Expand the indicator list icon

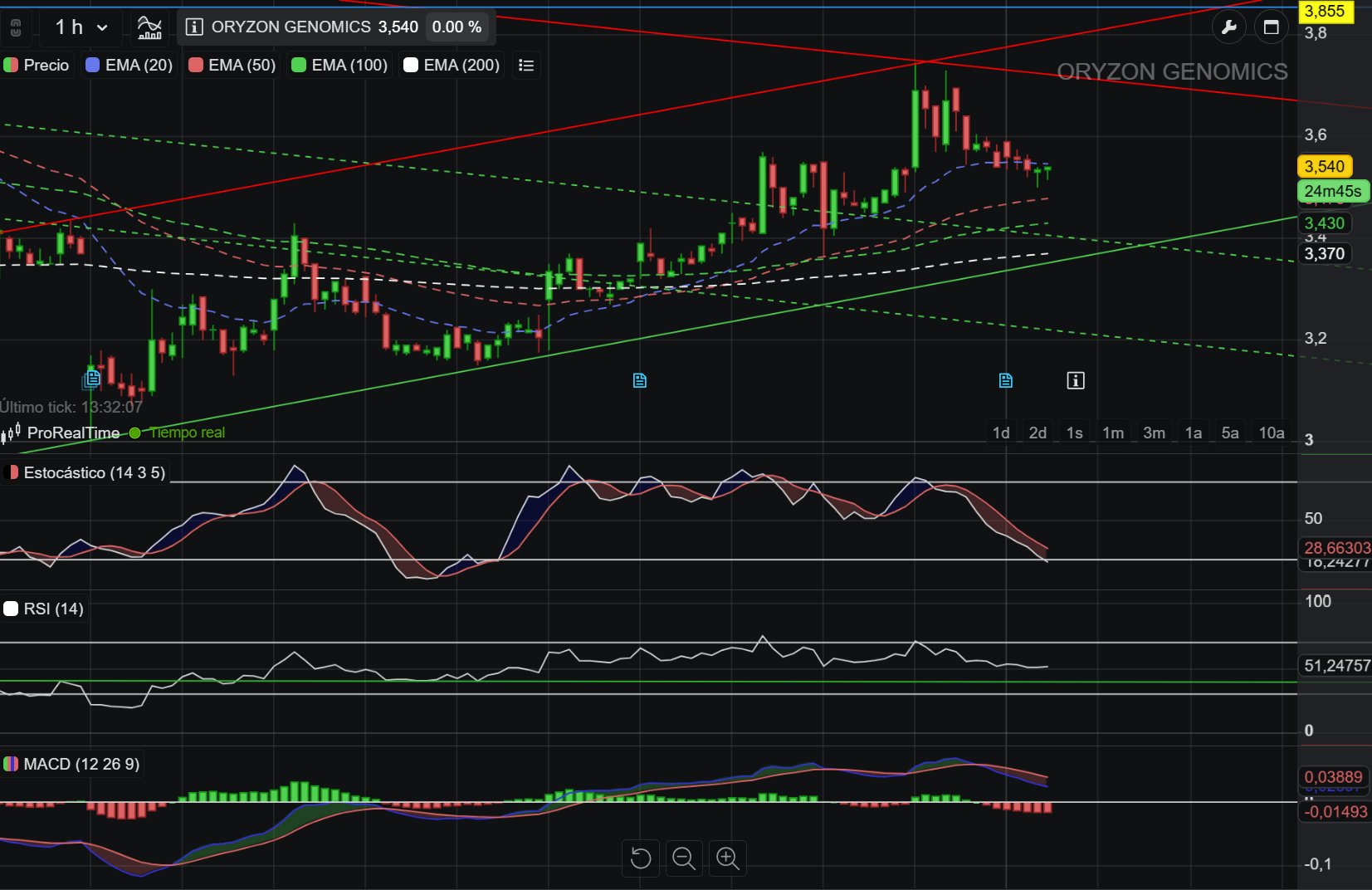[526, 65]
